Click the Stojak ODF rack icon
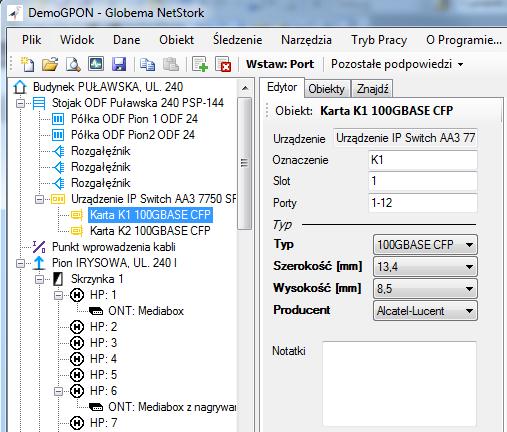507x432 pixels. click(x=39, y=103)
